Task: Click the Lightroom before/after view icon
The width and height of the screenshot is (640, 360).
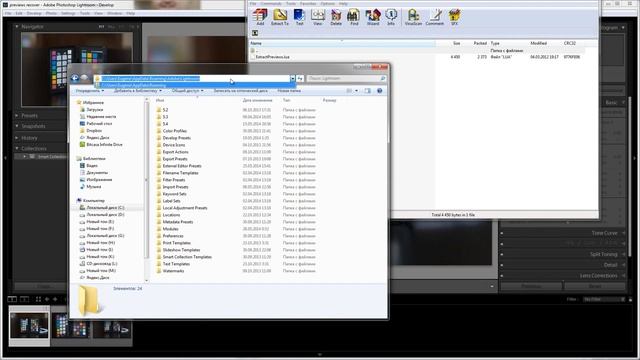Action: 24,299
